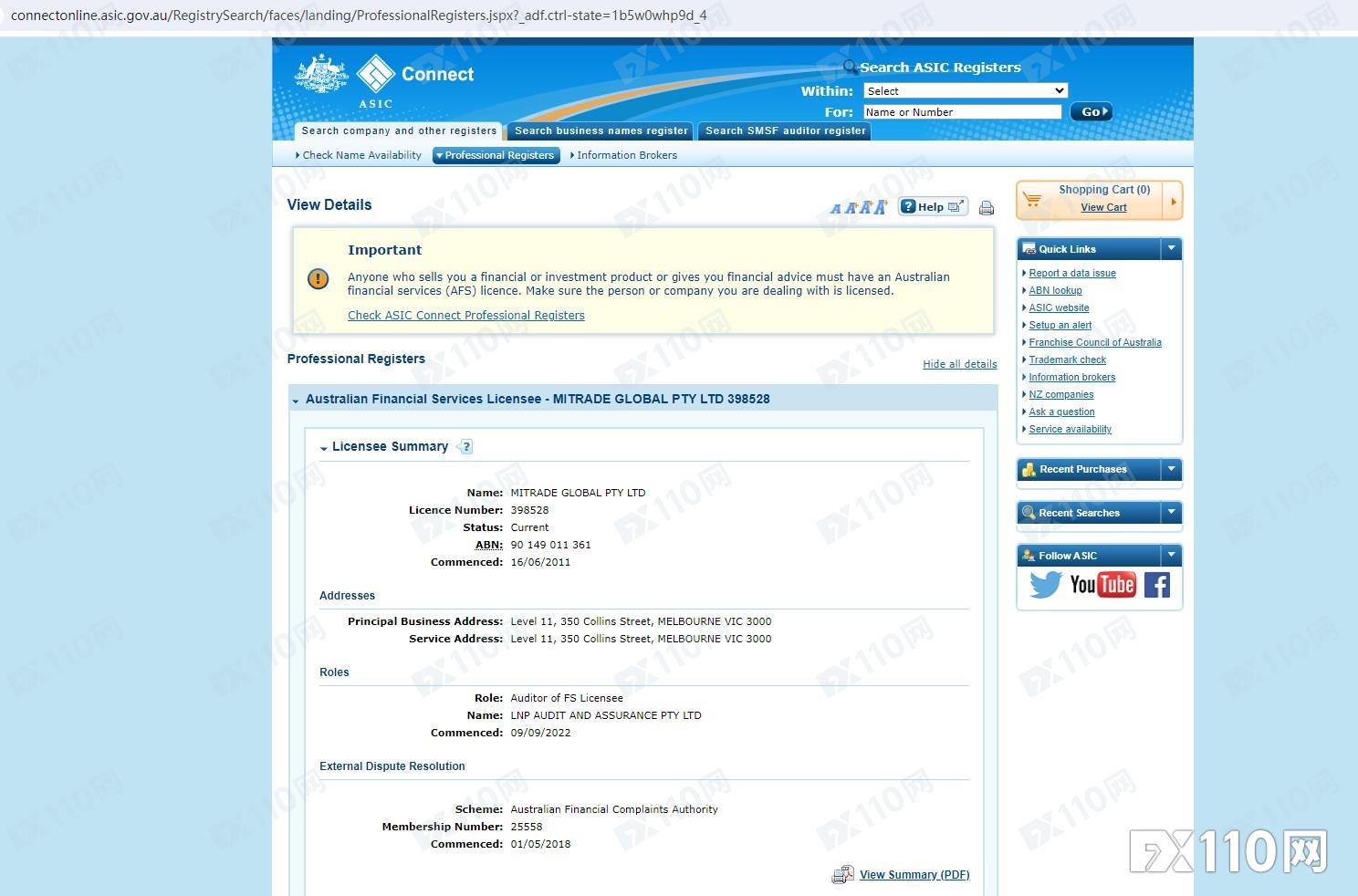
Task: Click Hide all details link
Action: click(x=960, y=364)
